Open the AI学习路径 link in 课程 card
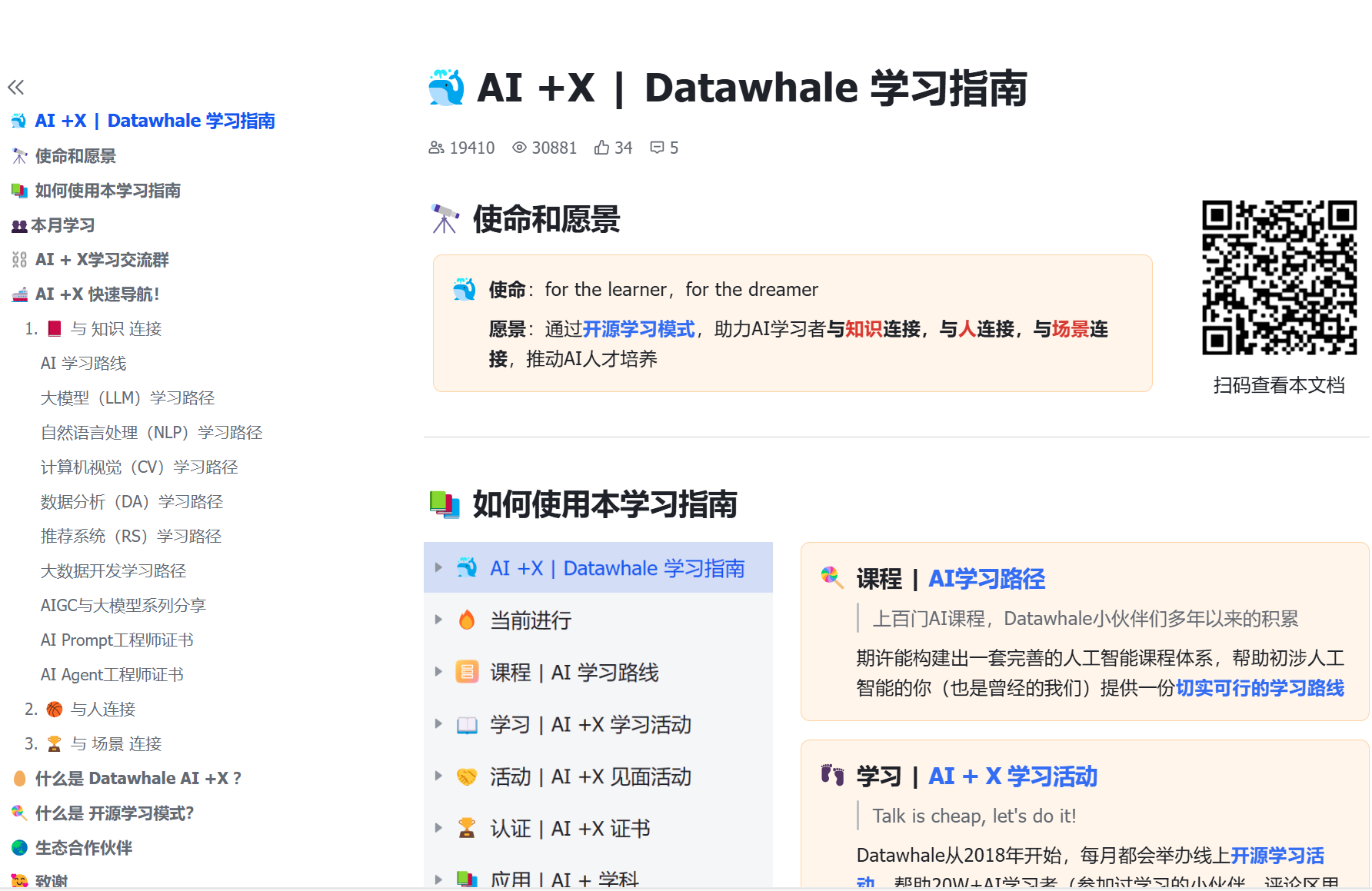1372x891 pixels. point(987,578)
